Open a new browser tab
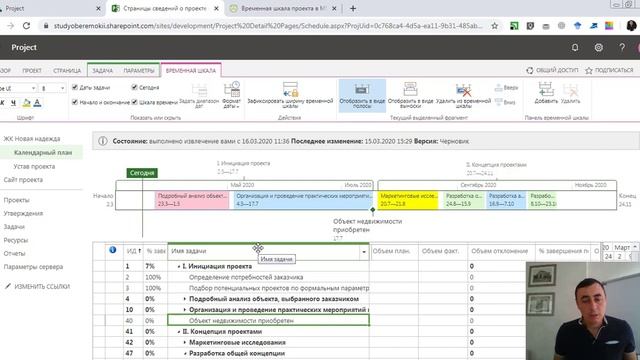 tap(353, 9)
